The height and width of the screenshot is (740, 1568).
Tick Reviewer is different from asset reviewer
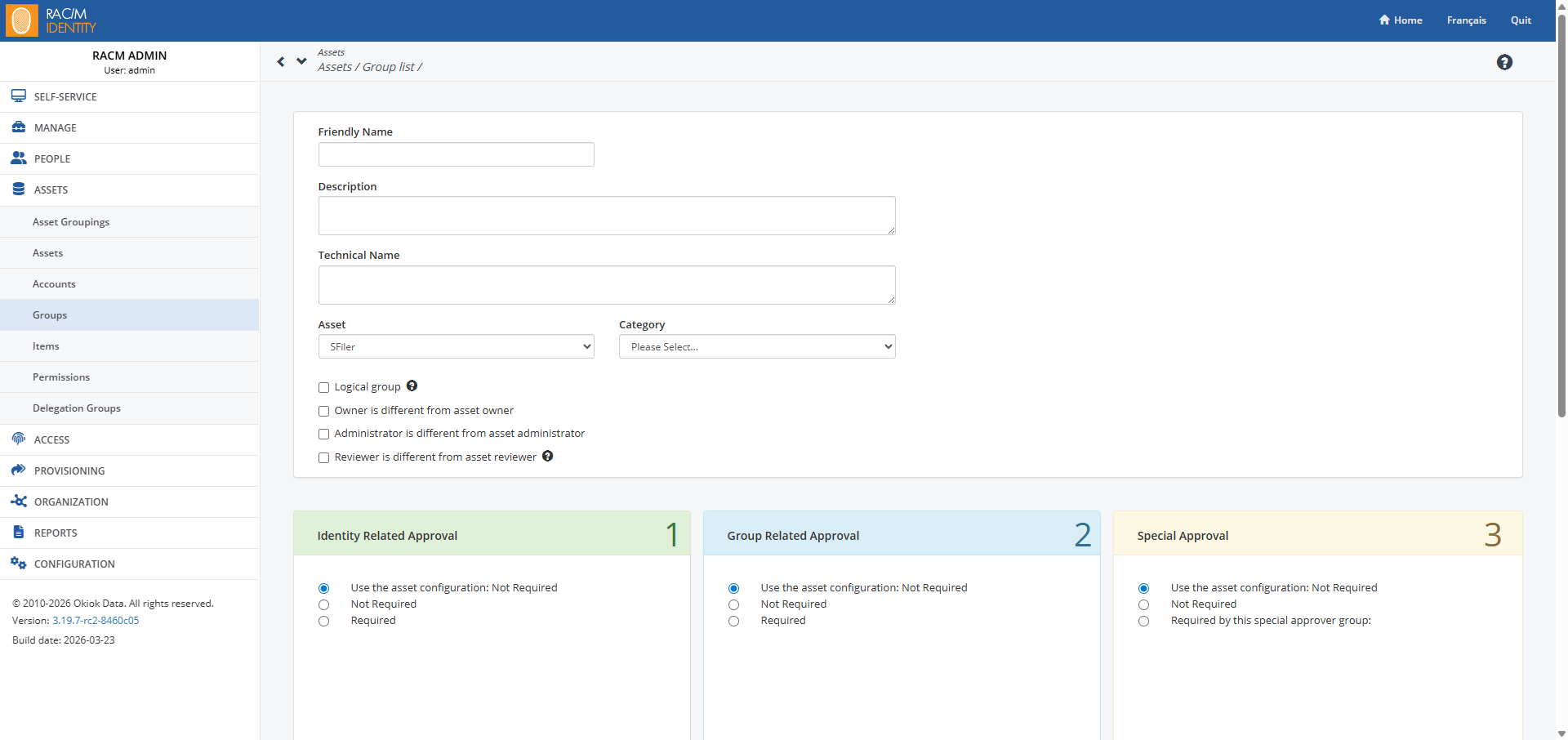[x=324, y=458]
